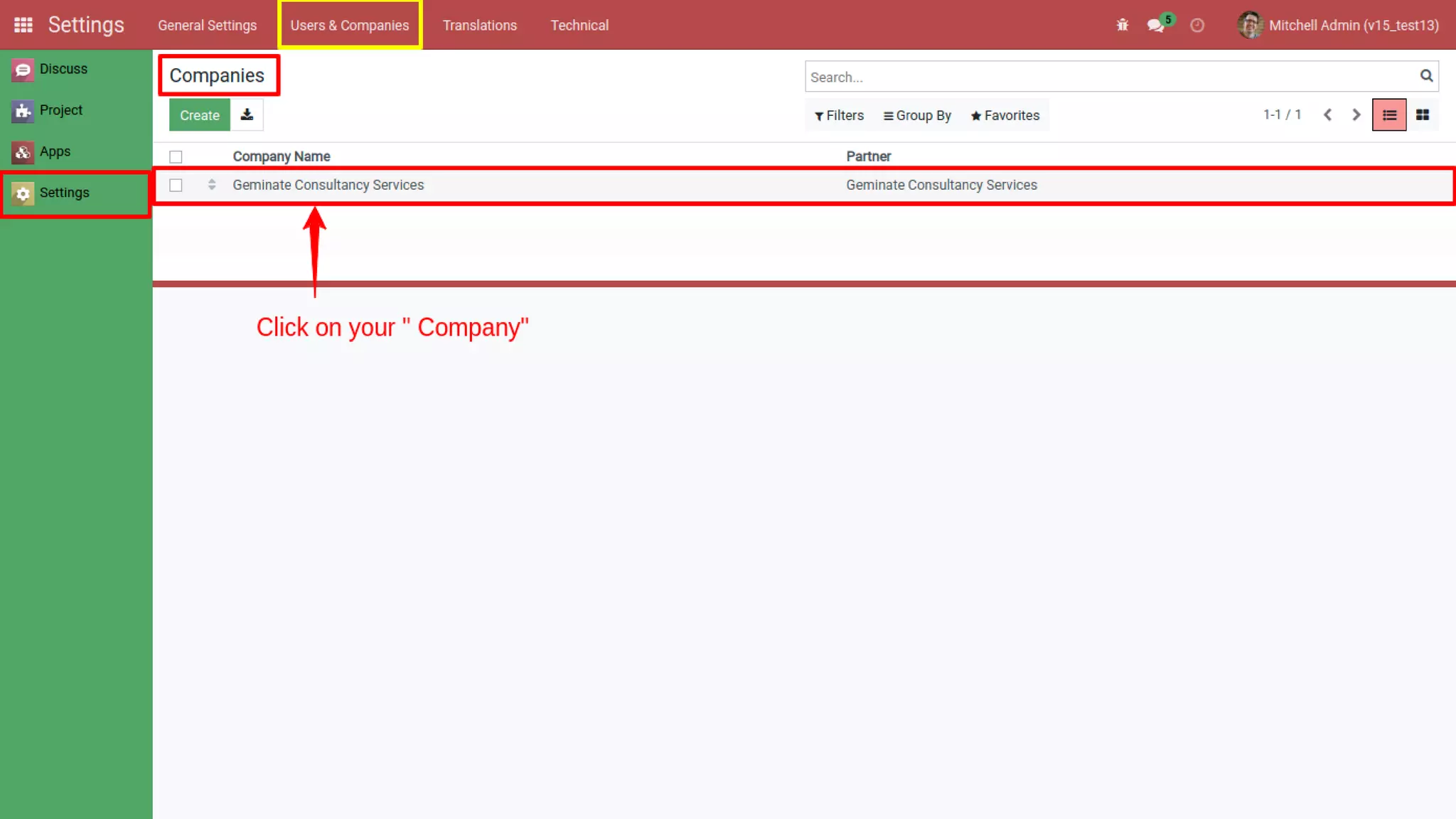Open the Users & Companies menu
Image resolution: width=1456 pixels, height=819 pixels.
click(349, 25)
